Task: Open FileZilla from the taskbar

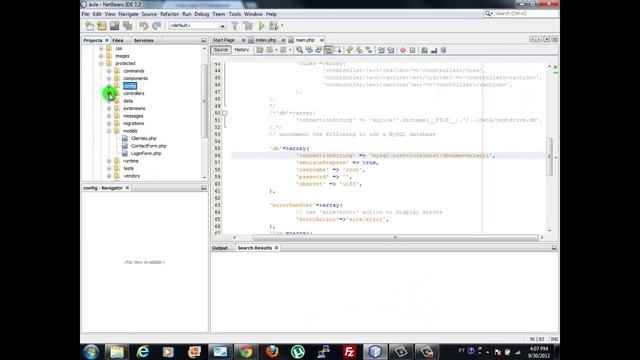Action: pyautogui.click(x=349, y=352)
